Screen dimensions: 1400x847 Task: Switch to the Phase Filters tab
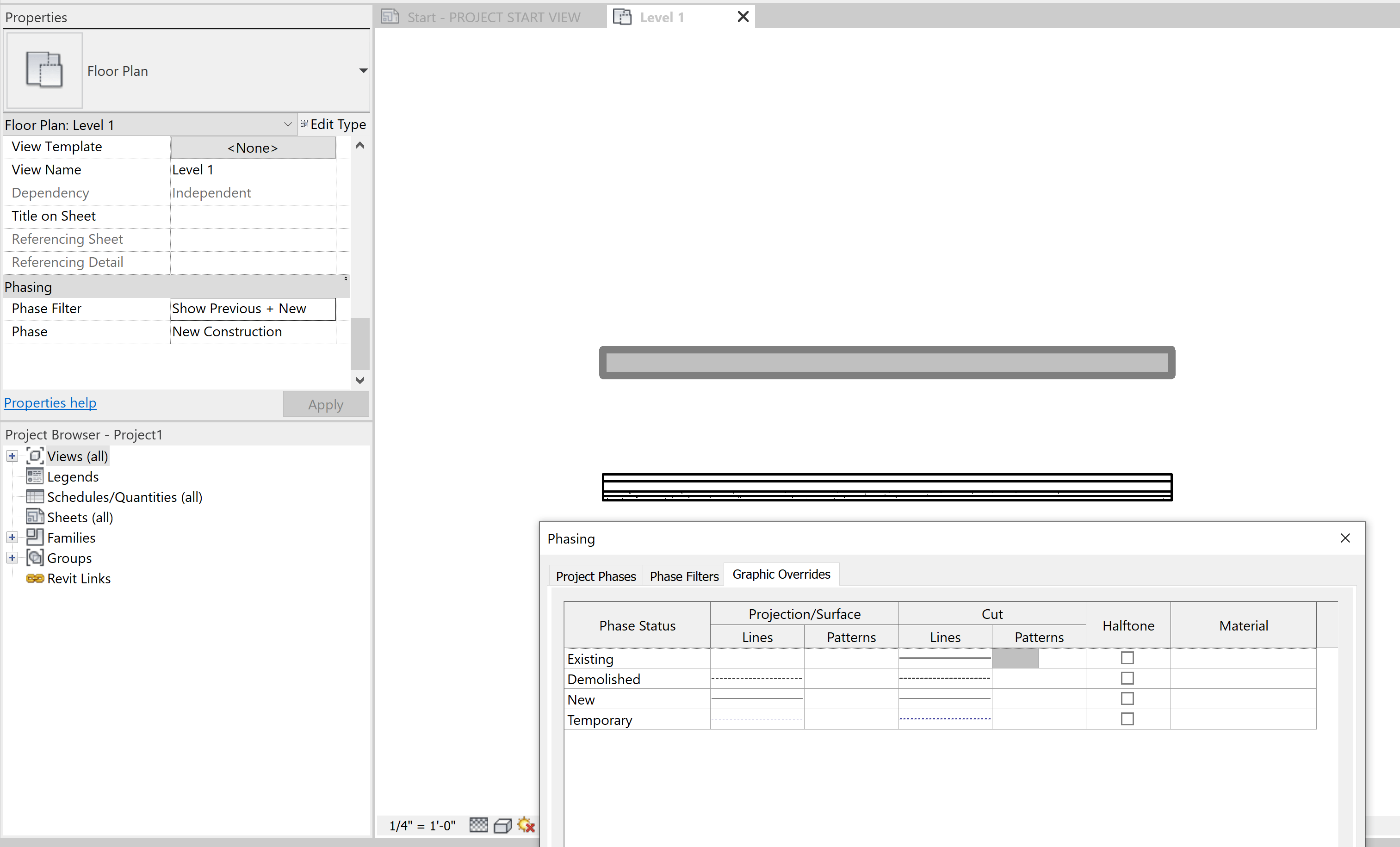pyautogui.click(x=683, y=576)
